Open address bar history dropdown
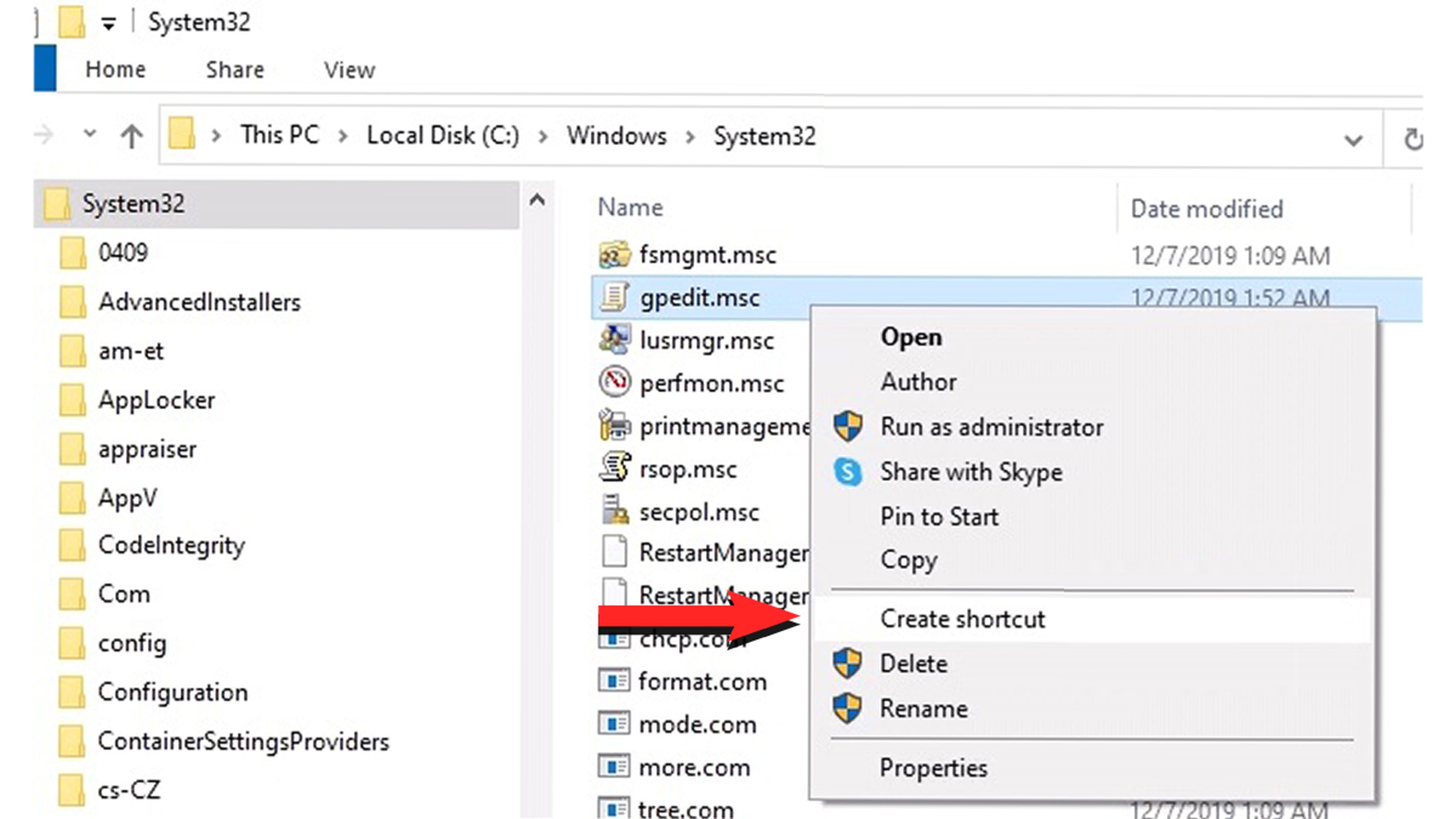 pos(1352,140)
